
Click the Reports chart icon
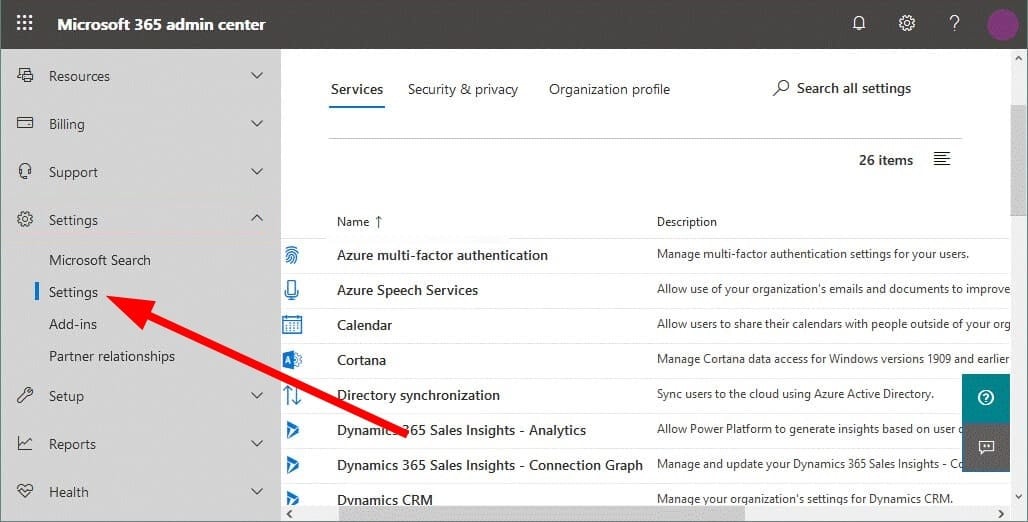tap(25, 443)
